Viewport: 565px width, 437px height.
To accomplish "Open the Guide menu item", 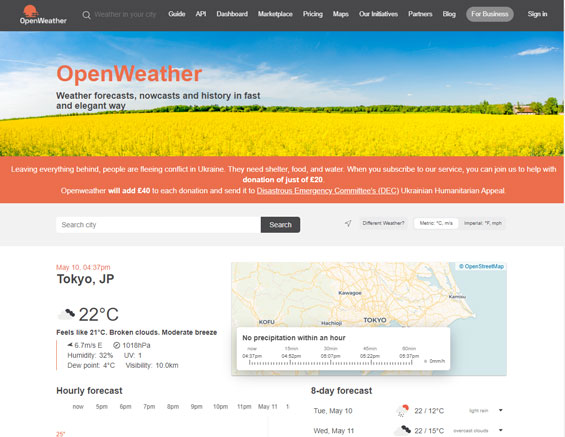I will [x=177, y=14].
